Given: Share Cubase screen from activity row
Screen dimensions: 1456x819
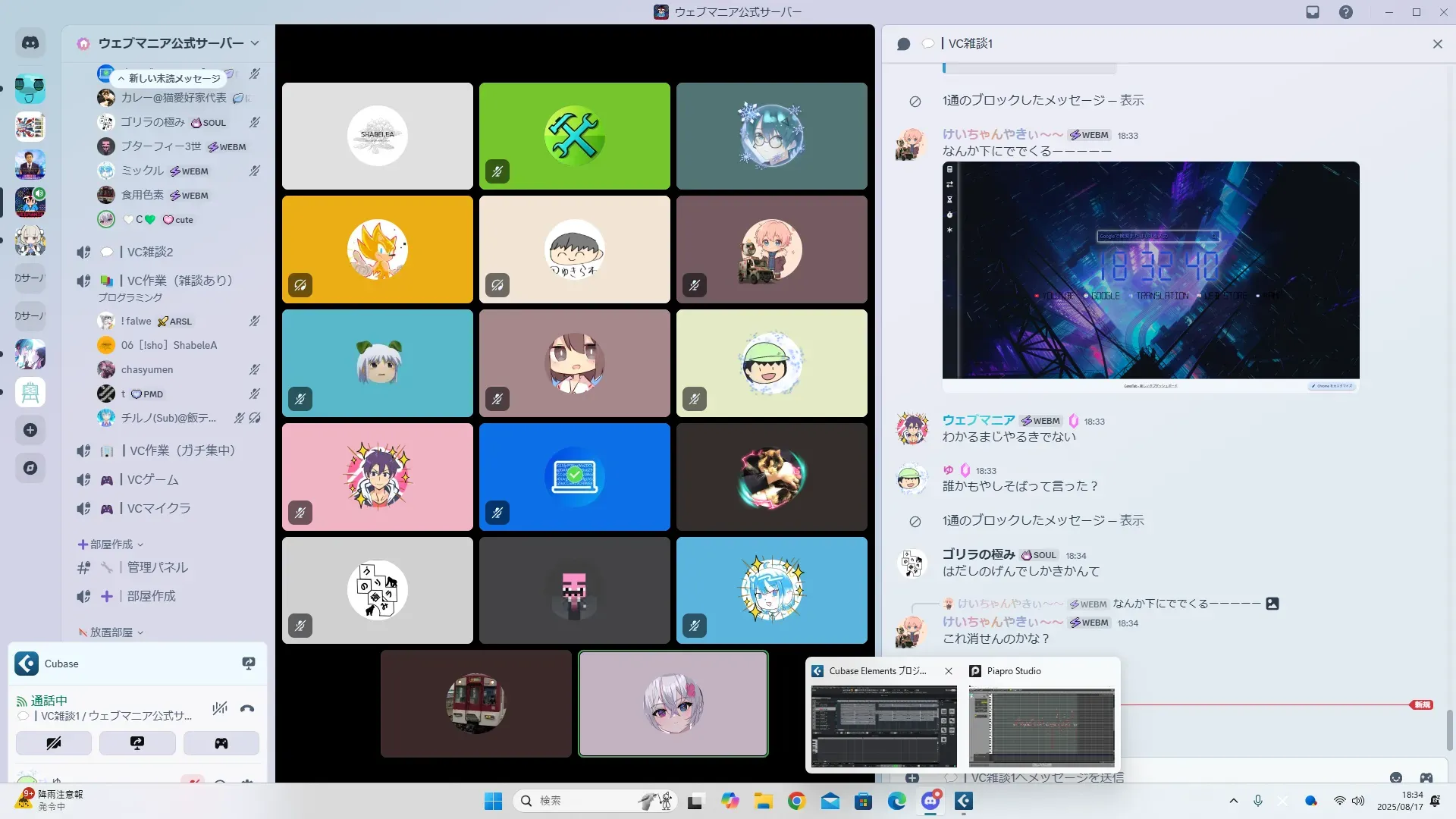Looking at the screenshot, I should (x=249, y=664).
